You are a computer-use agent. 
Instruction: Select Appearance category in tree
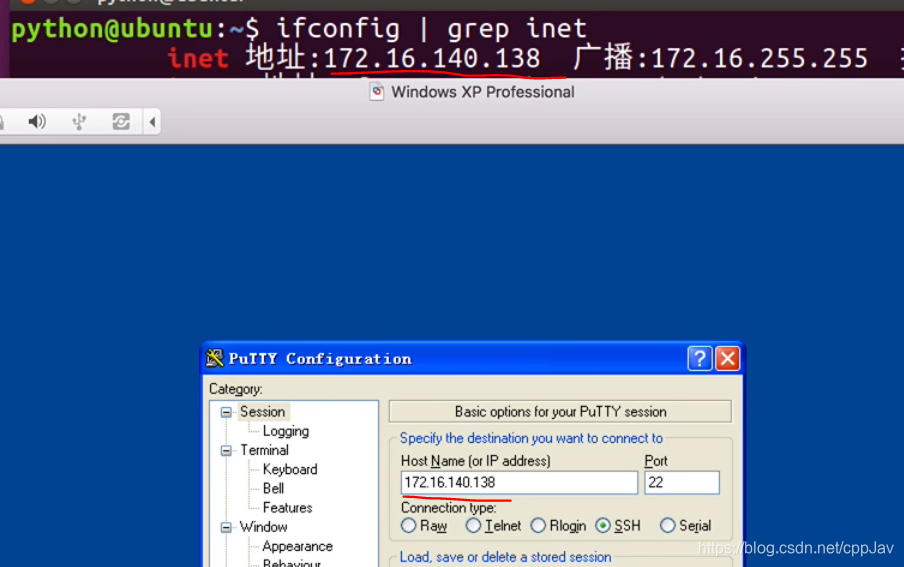coord(297,546)
